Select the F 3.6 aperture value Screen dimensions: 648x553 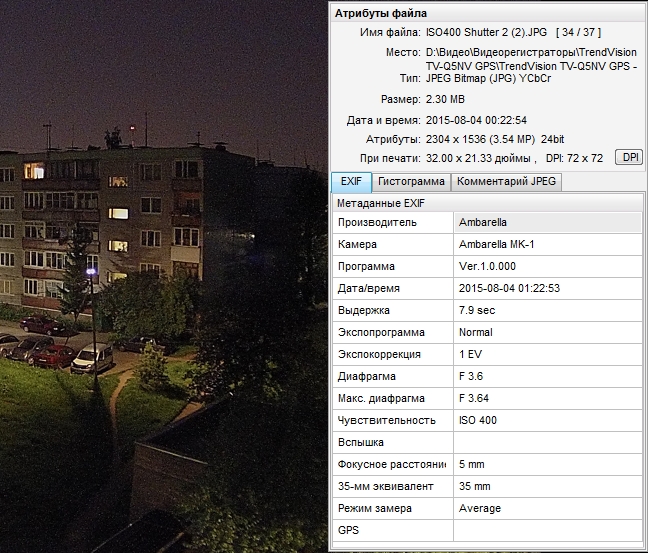(469, 376)
